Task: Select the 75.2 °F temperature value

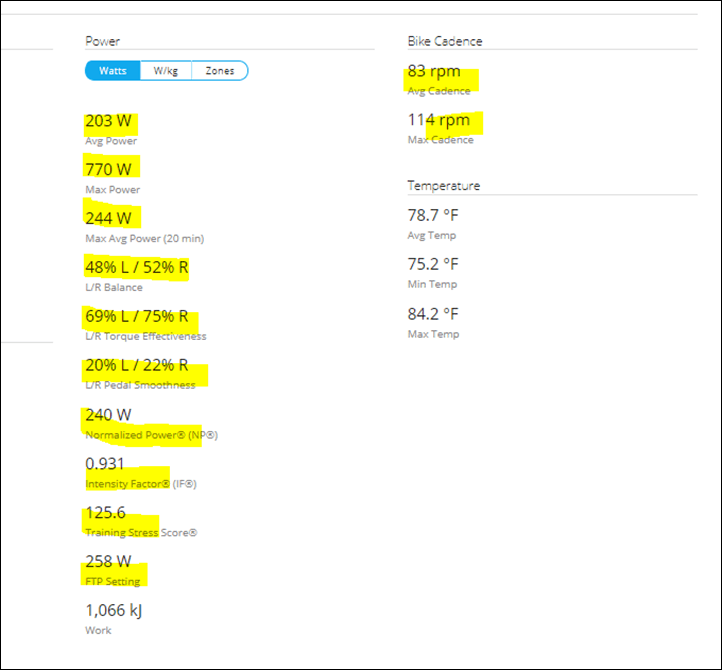Action: click(x=433, y=264)
